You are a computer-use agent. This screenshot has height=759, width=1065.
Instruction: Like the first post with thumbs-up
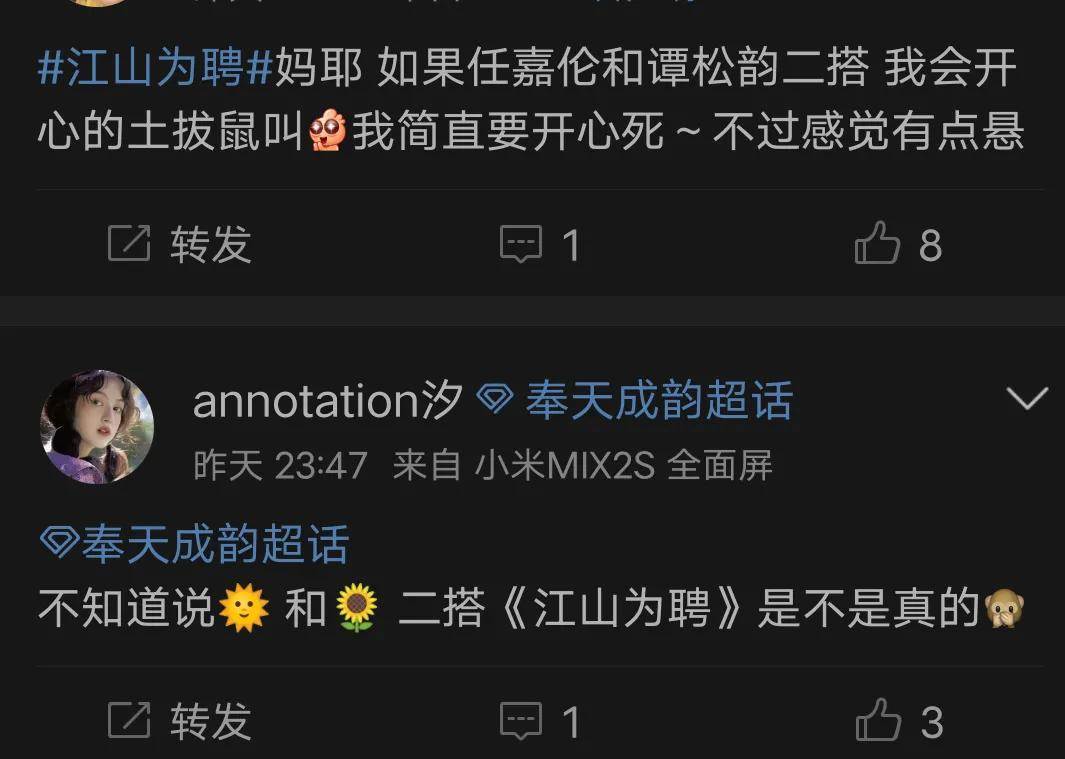(x=877, y=243)
